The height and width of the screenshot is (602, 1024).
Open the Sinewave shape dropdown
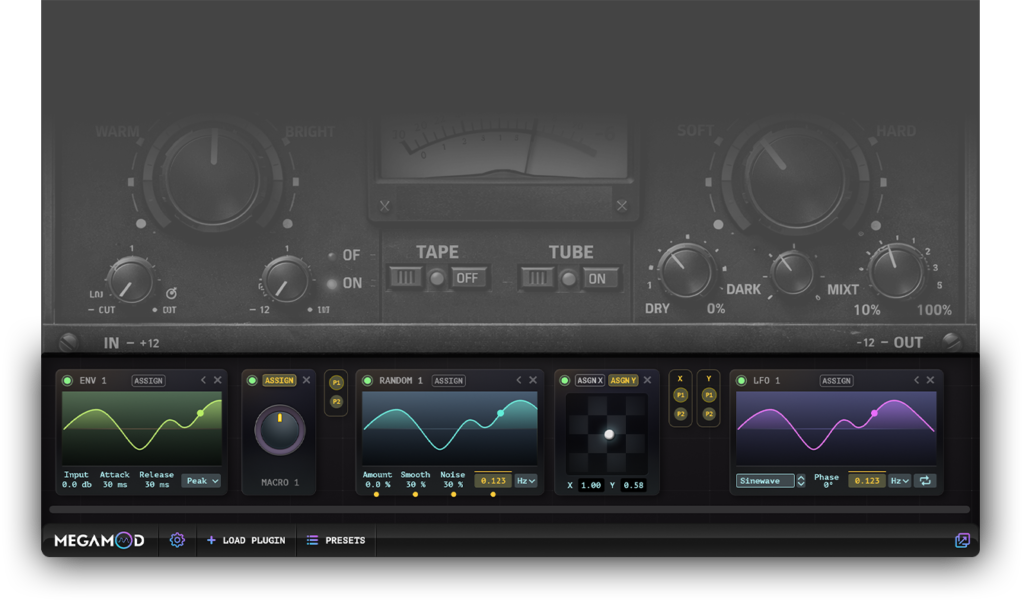tap(766, 481)
